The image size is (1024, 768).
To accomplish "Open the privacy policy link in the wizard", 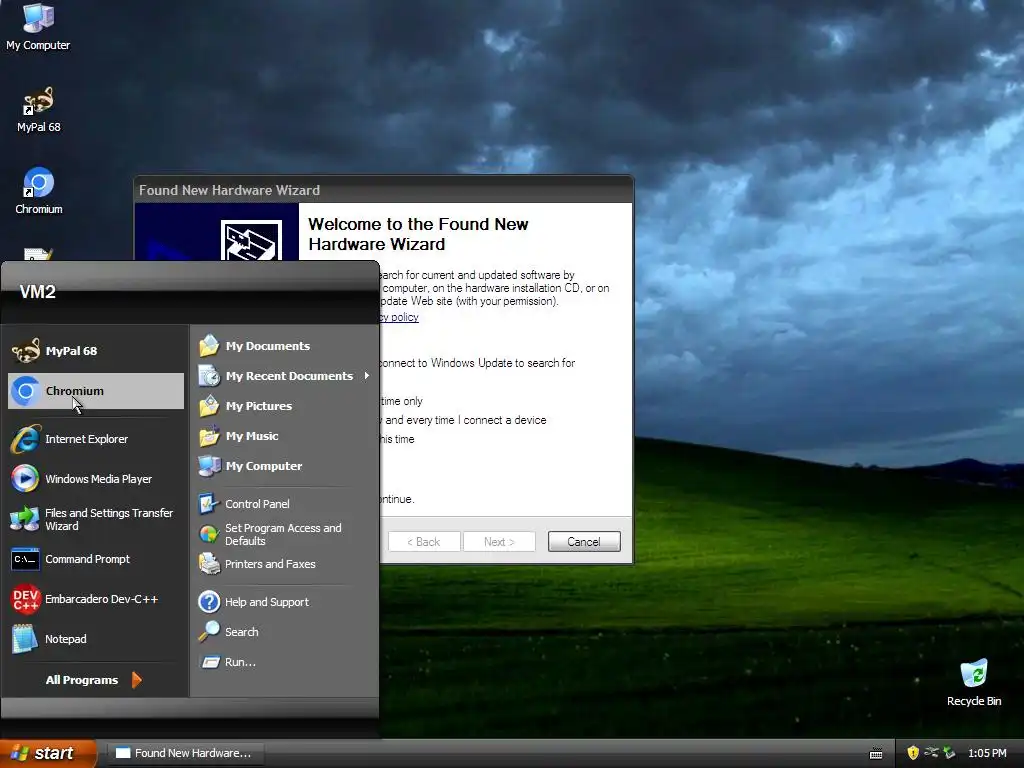I will [399, 317].
